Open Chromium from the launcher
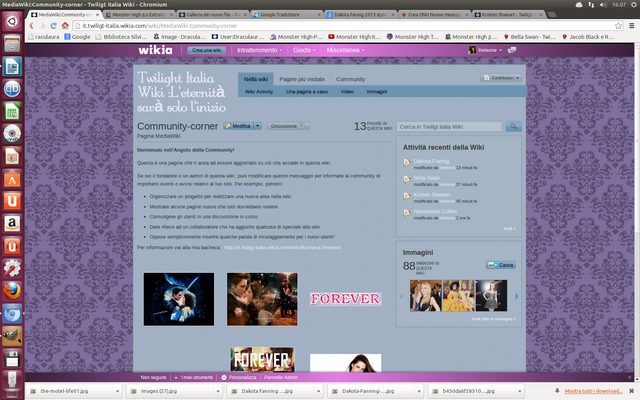Viewport: 640px width, 400px height. click(12, 313)
